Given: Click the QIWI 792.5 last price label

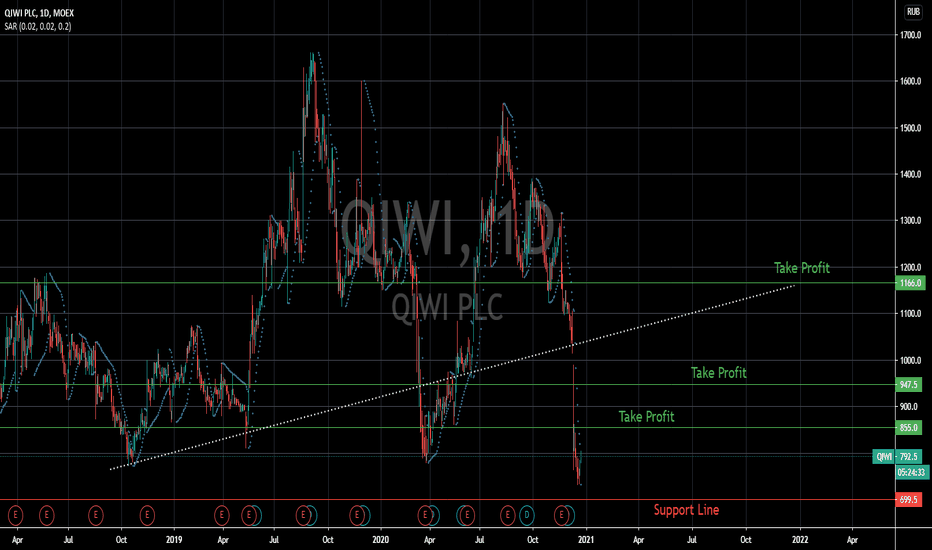Looking at the screenshot, I should (x=897, y=457).
